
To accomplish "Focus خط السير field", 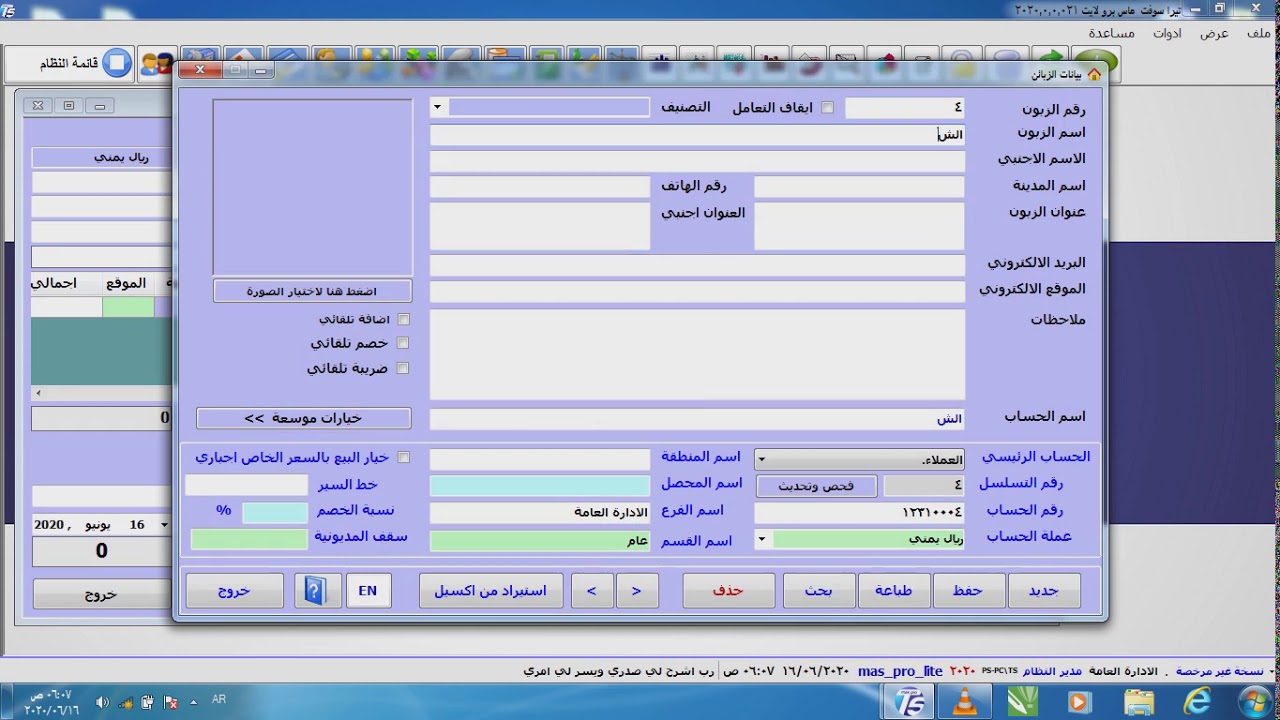I will (x=247, y=485).
